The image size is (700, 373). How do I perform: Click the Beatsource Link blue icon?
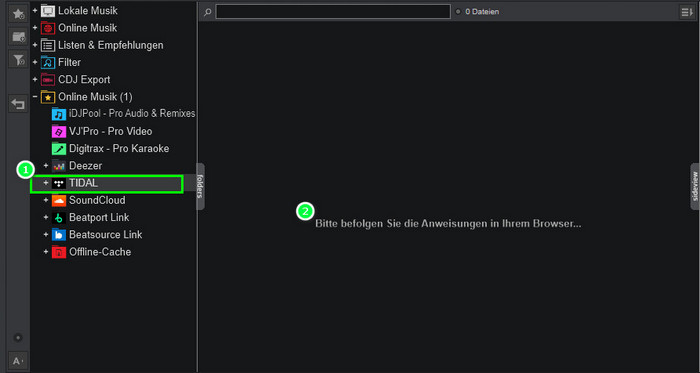[x=58, y=235]
